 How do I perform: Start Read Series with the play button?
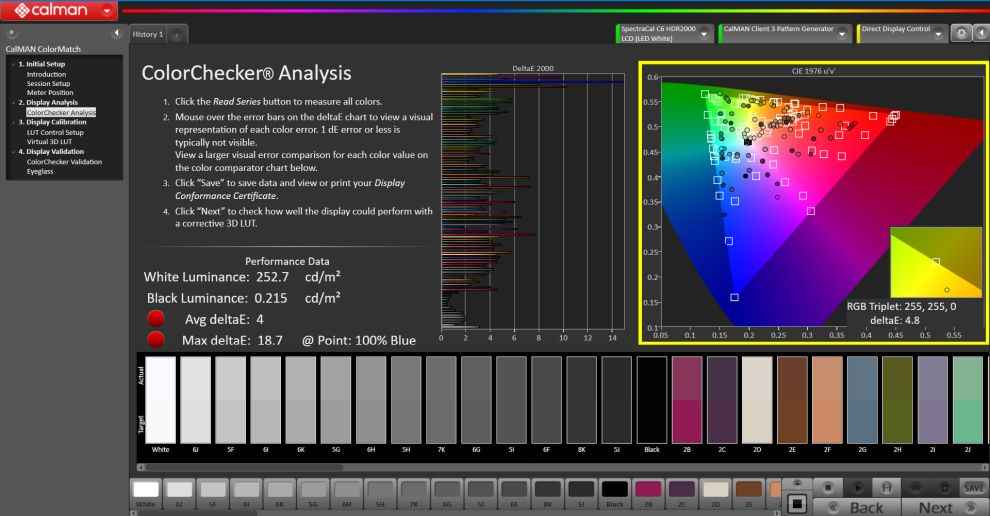tap(857, 487)
